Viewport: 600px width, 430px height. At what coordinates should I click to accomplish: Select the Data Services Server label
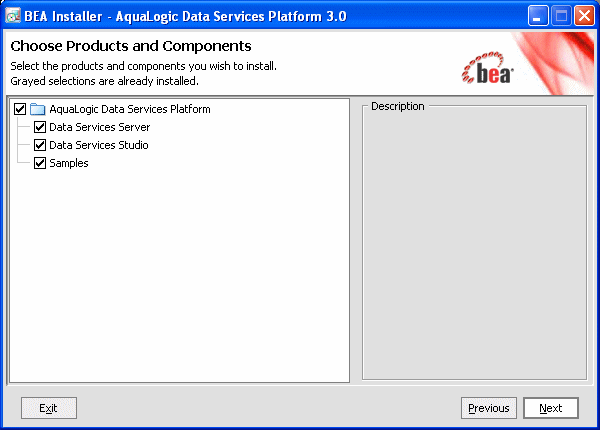click(x=99, y=127)
